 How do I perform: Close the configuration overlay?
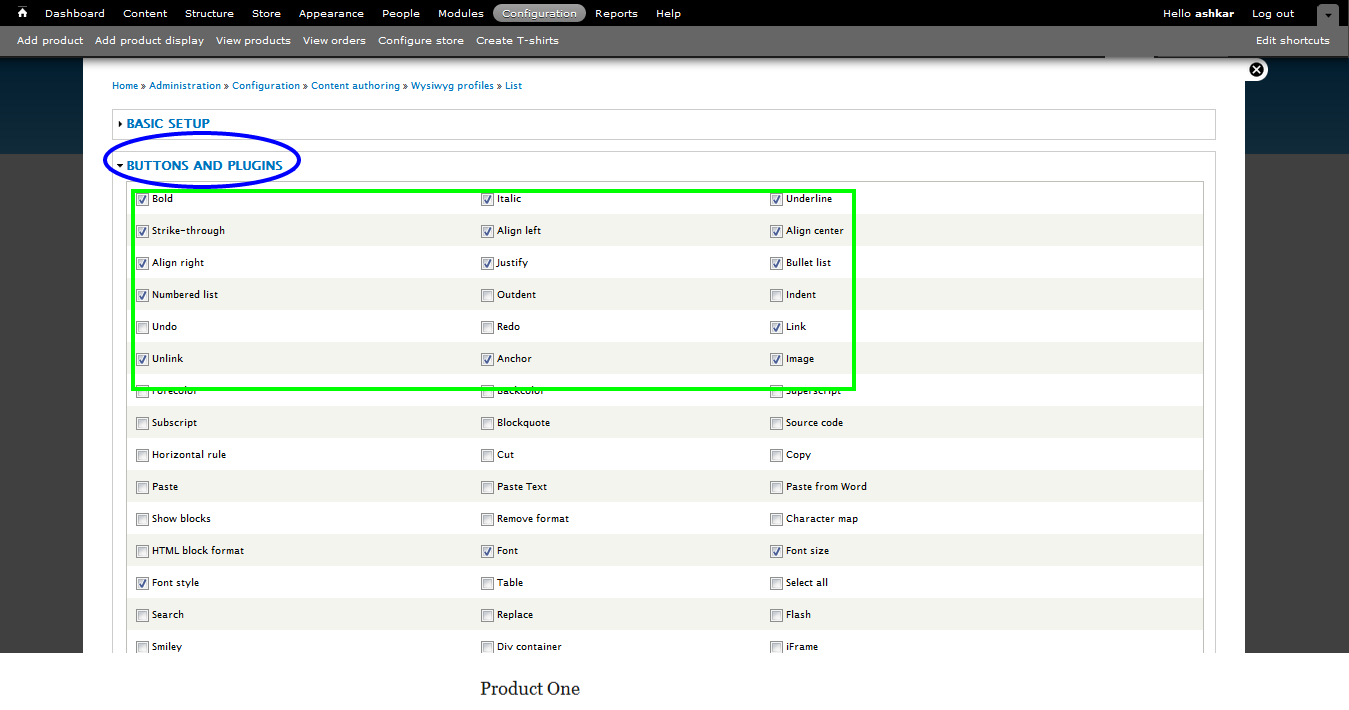(1256, 69)
